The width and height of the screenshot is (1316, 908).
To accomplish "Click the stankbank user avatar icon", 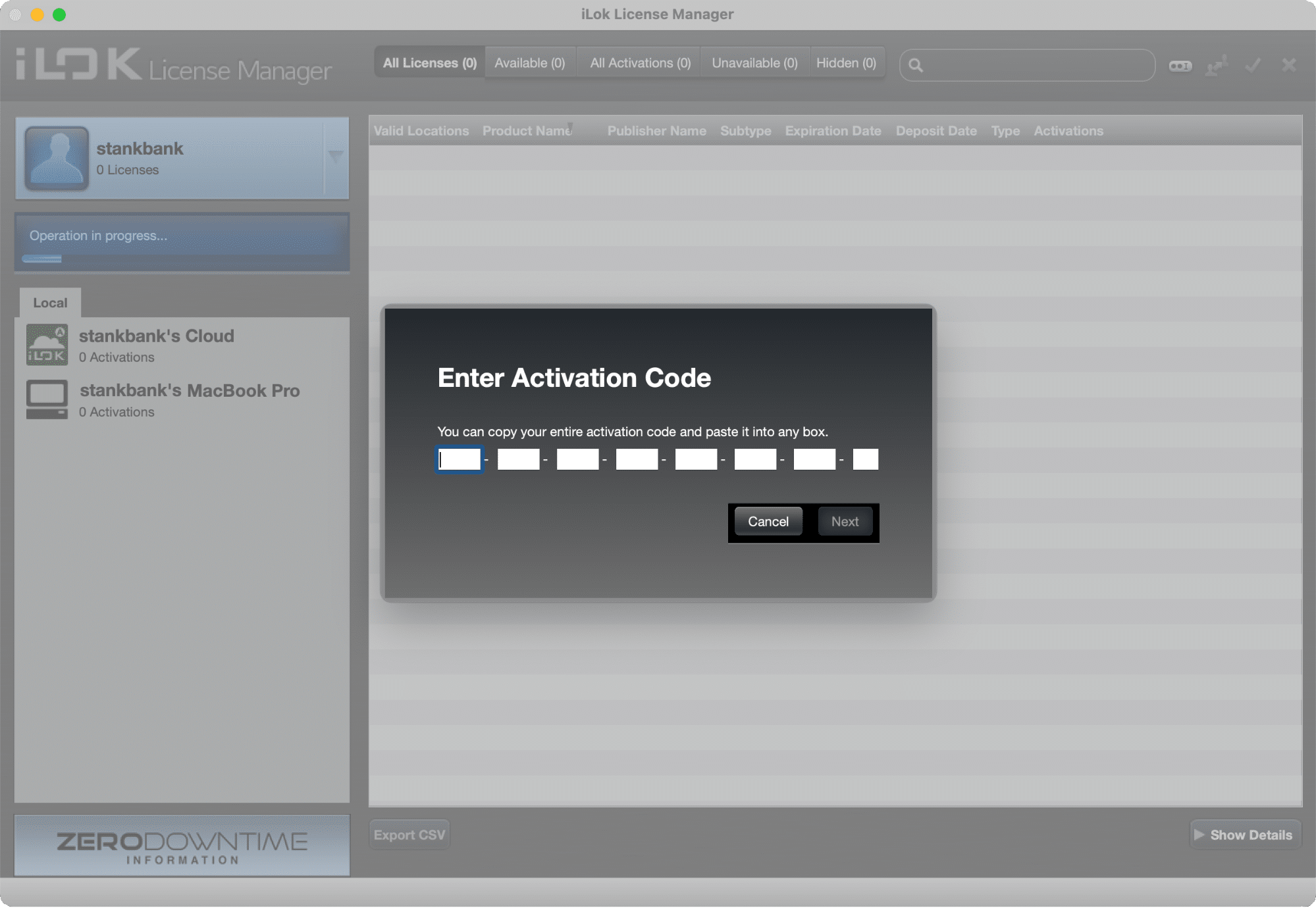I will point(57,158).
